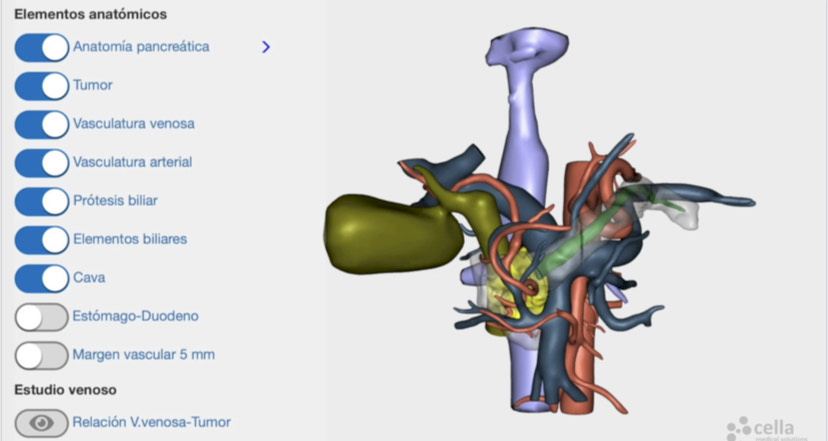Switch off the Prótesis biliar toggle
The width and height of the screenshot is (828, 441).
coord(42,201)
